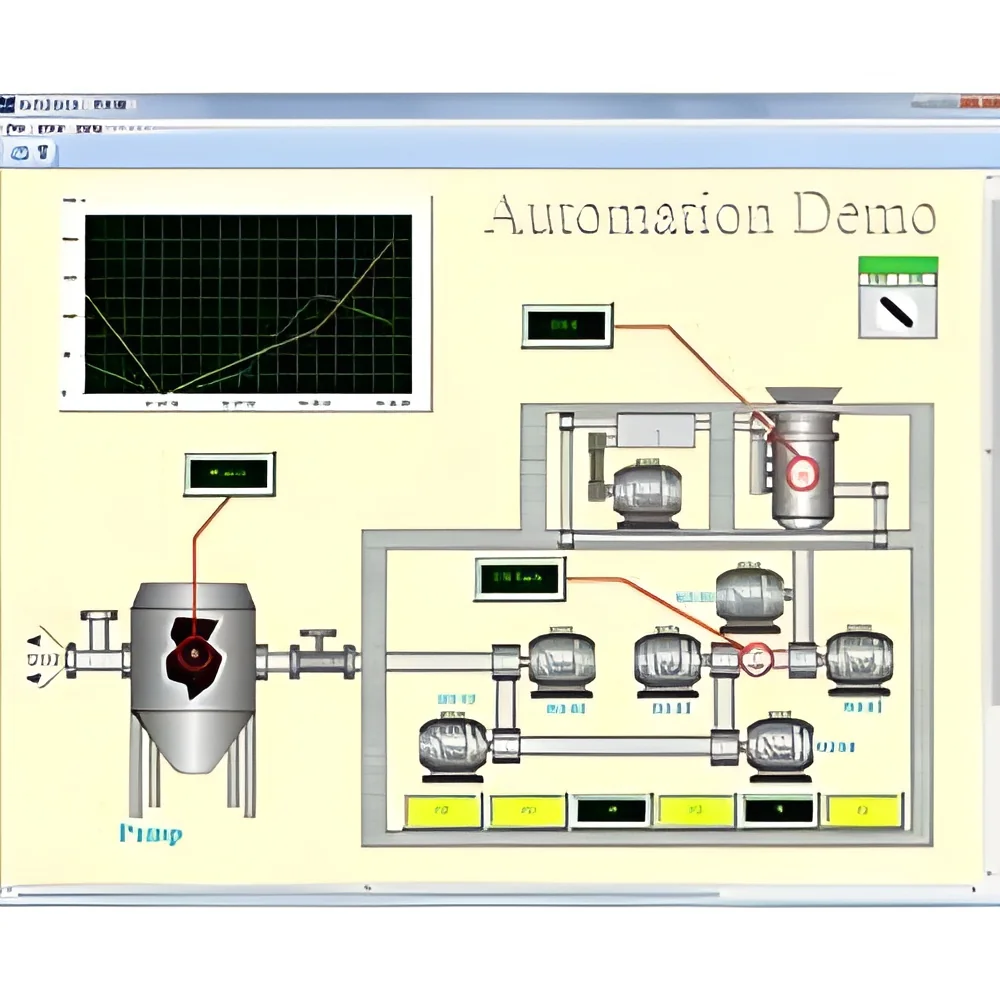Toggle the rotary selector switch under the green header

tap(897, 312)
